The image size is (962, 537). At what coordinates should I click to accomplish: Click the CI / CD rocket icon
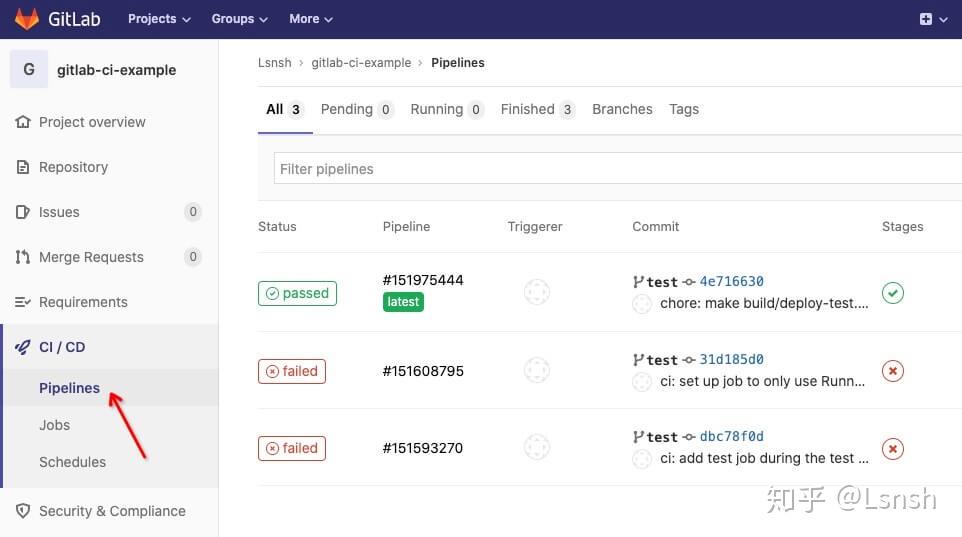click(x=23, y=347)
